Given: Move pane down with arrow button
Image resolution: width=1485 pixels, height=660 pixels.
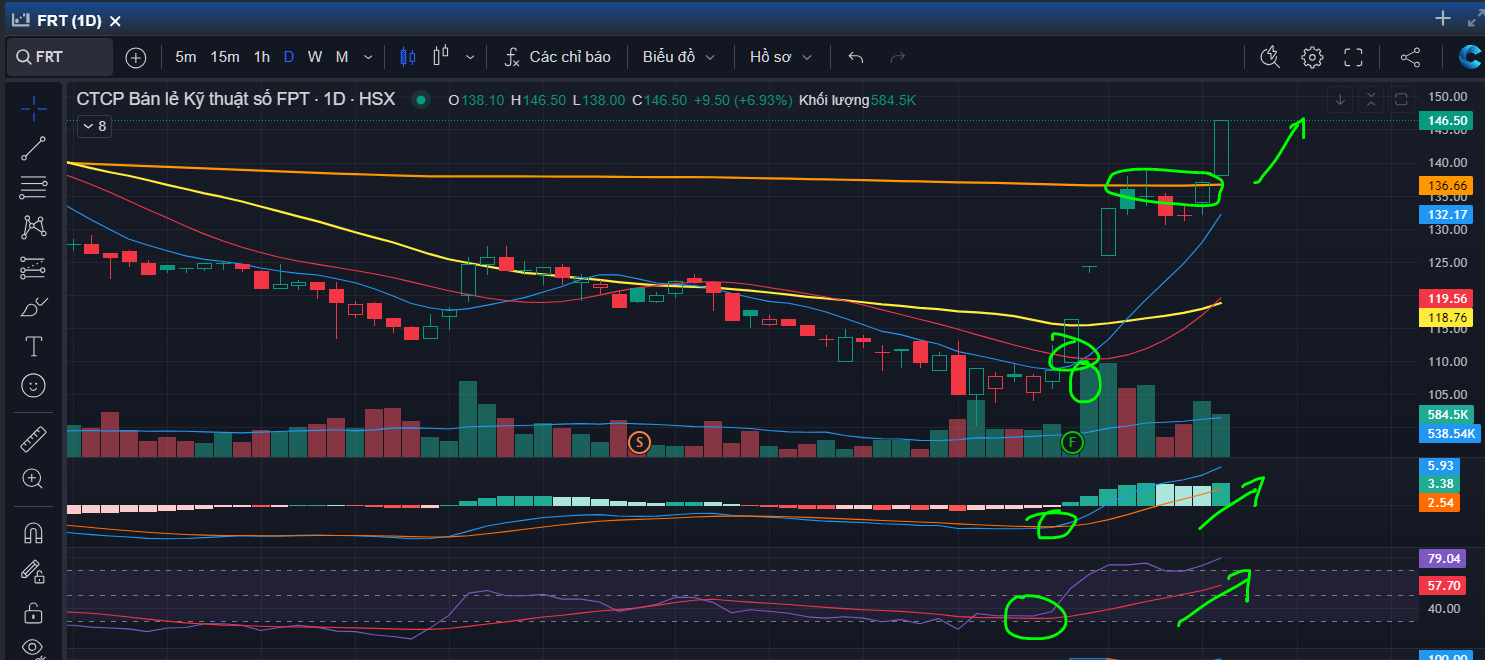Looking at the screenshot, I should pyautogui.click(x=1340, y=99).
